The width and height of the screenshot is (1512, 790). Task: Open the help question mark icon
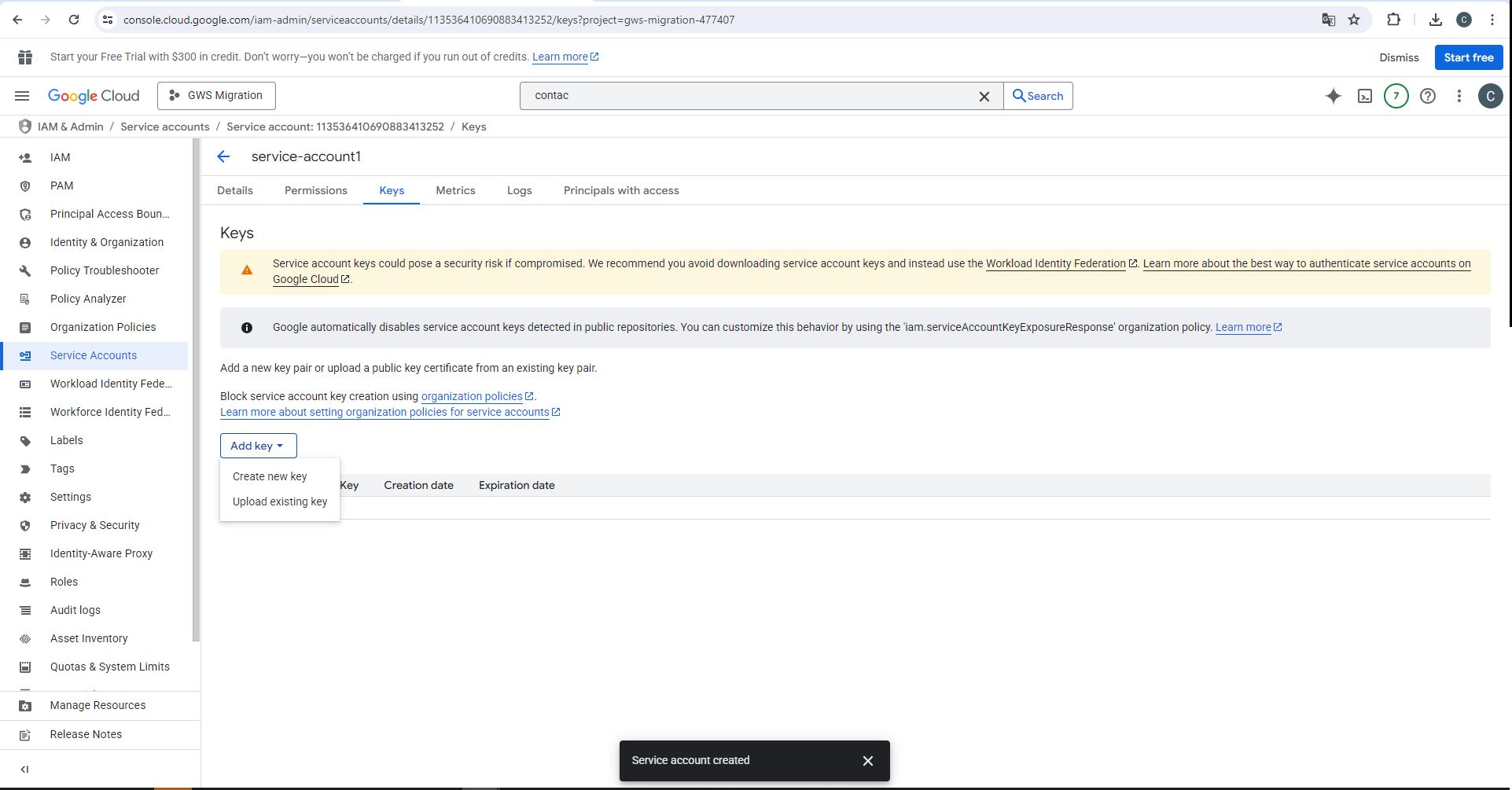tap(1427, 96)
